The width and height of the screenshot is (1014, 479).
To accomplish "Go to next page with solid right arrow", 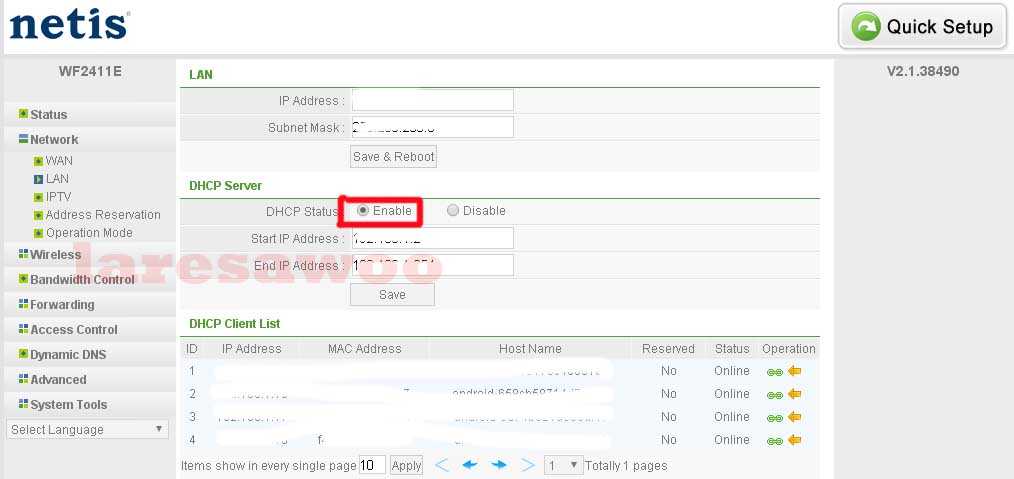I will click(499, 465).
